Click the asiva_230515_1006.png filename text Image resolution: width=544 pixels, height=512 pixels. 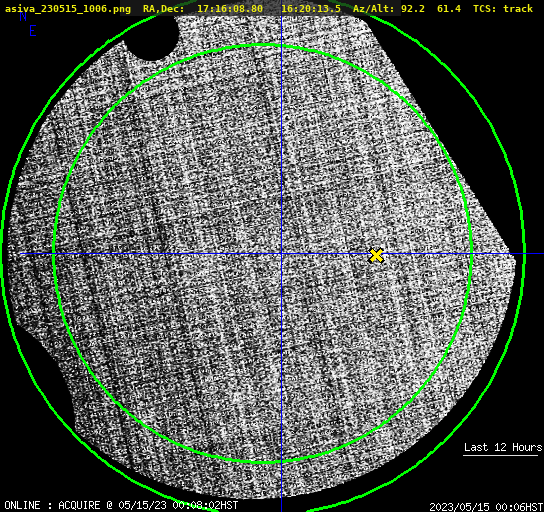tap(68, 9)
